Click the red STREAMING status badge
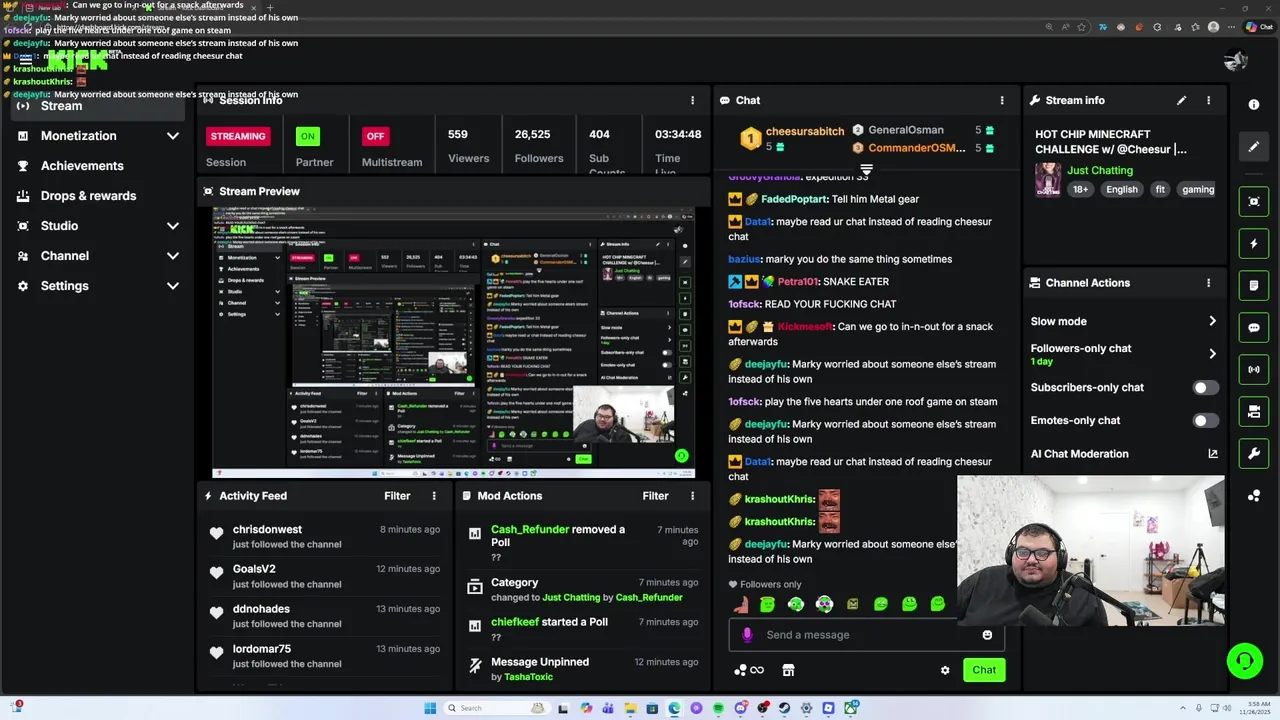The image size is (1280, 720). pos(238,136)
